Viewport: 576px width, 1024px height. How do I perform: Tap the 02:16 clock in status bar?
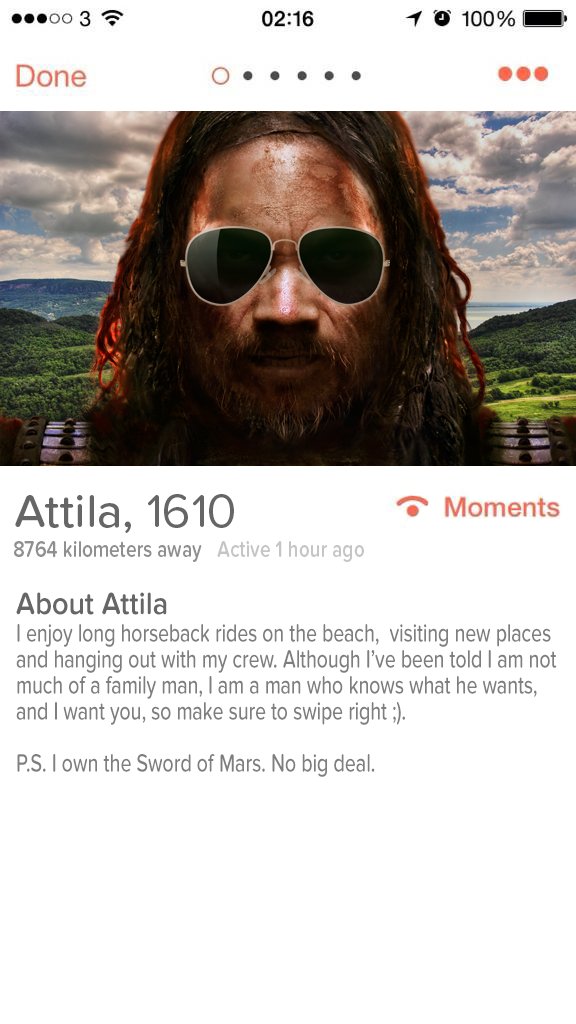pyautogui.click(x=287, y=18)
